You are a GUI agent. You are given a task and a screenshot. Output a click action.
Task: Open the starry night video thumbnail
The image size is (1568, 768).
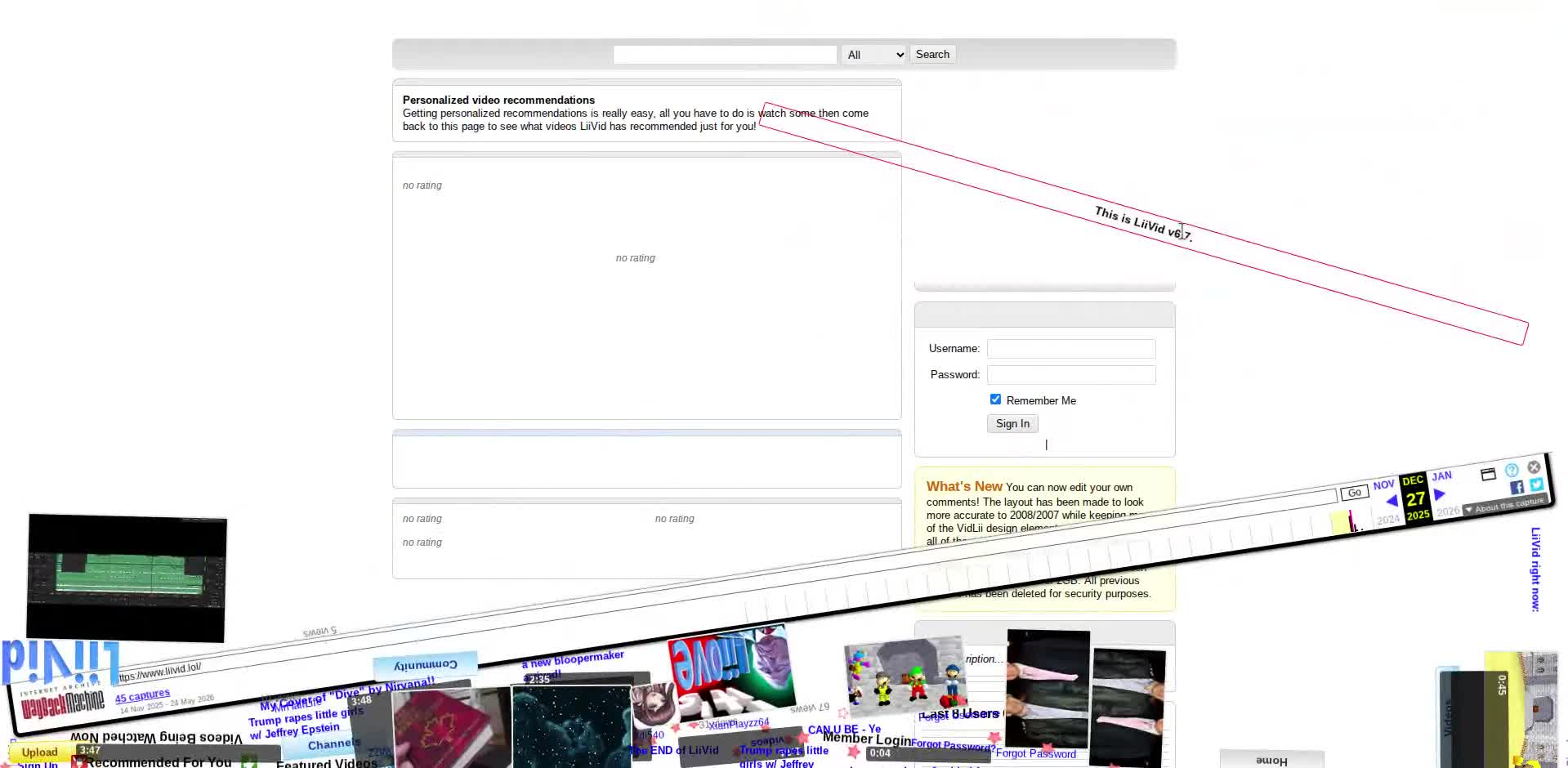tap(572, 726)
